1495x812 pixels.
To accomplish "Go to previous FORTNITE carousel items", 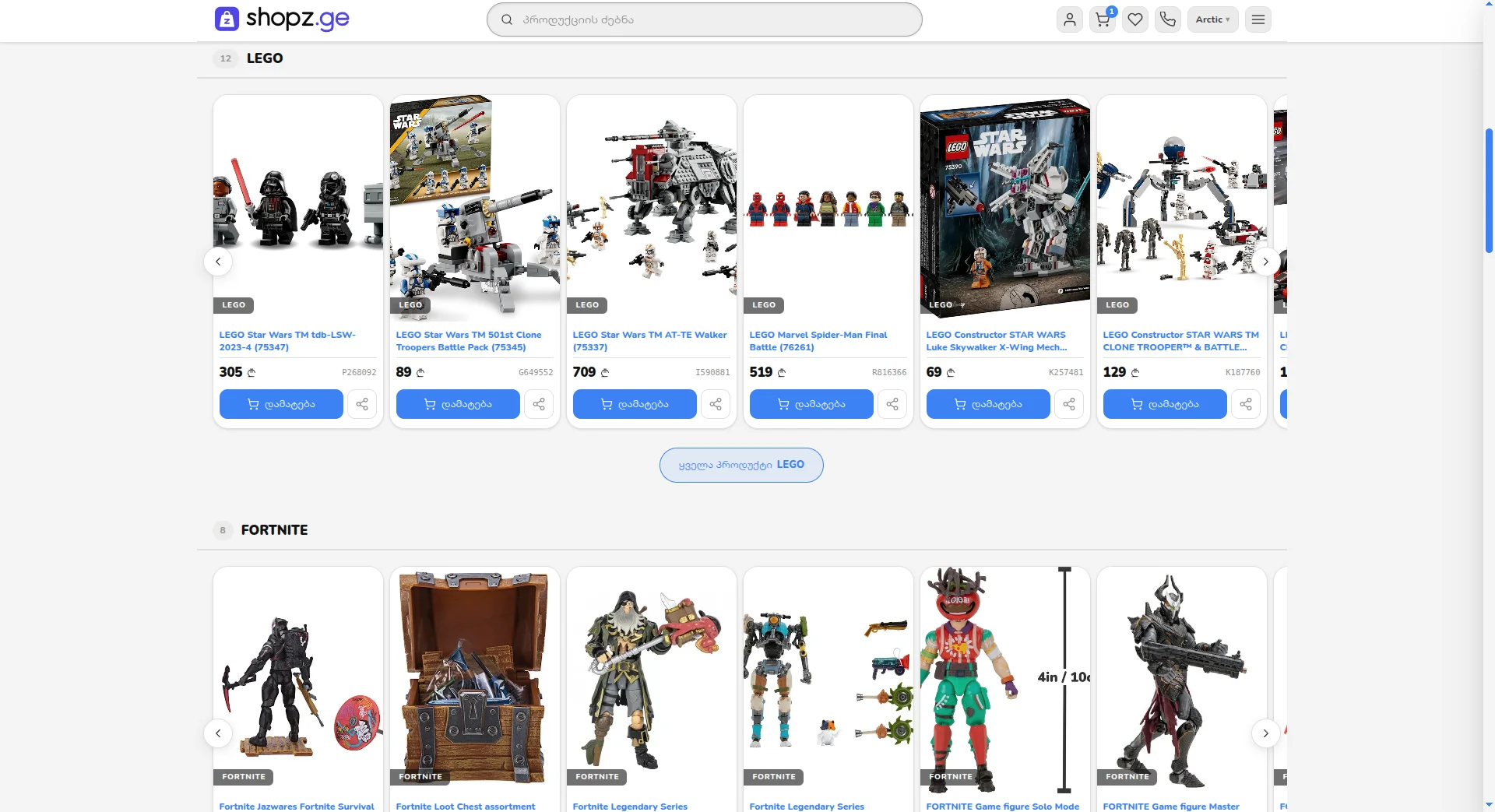I will [x=218, y=733].
